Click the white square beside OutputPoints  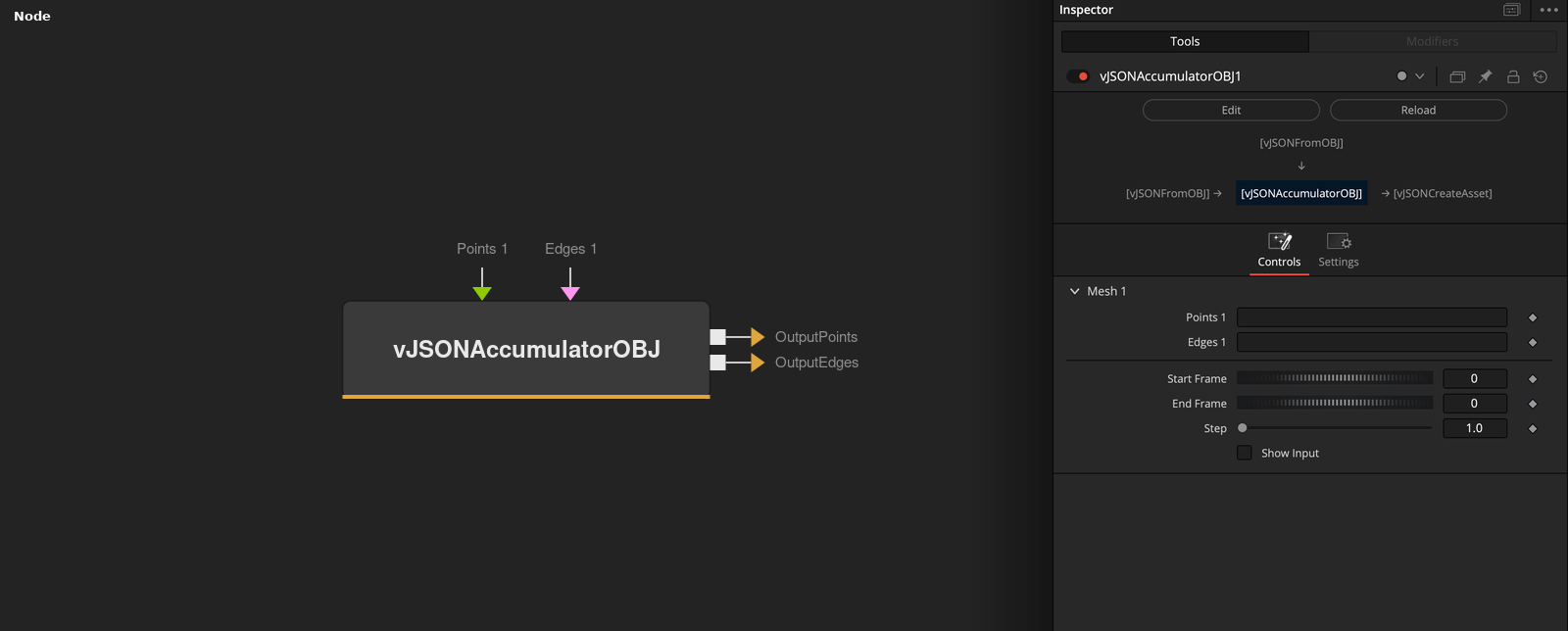(x=718, y=337)
